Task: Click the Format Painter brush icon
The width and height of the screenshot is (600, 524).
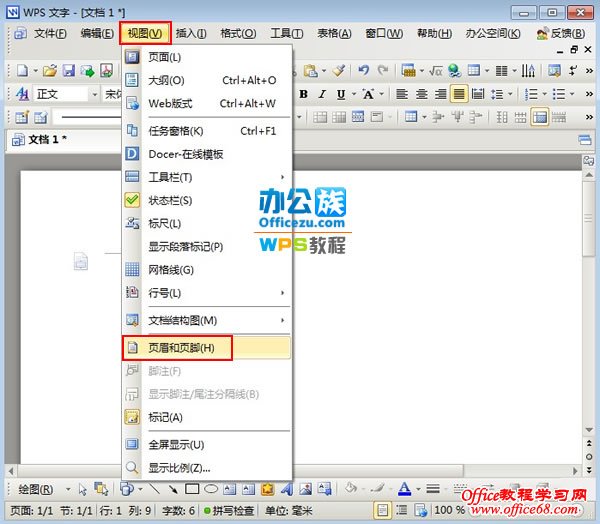Action: tap(339, 71)
